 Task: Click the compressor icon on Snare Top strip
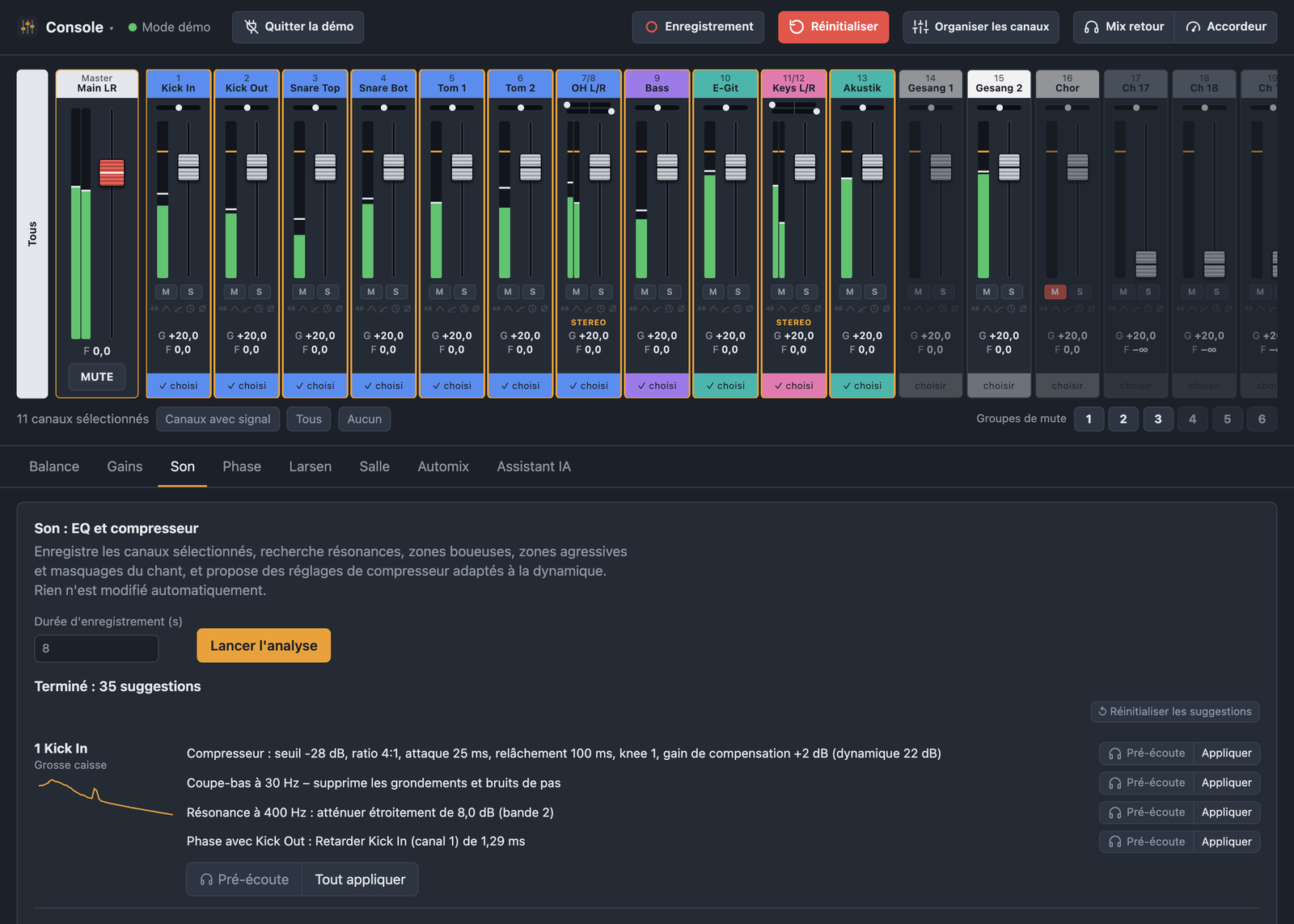click(315, 309)
